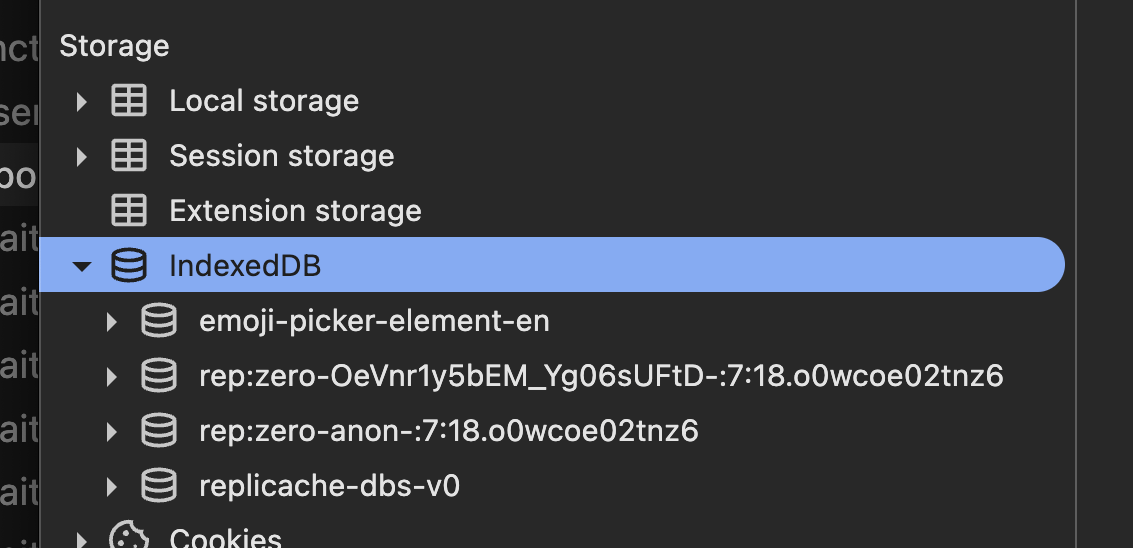Expand the emoji-picker-element-en database
Viewport: 1133px width, 548px height.
click(112, 321)
